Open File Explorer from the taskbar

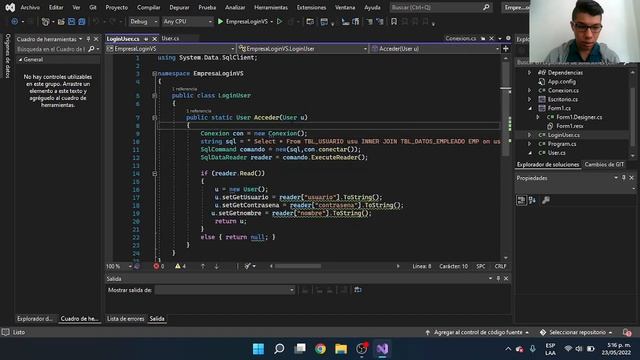tap(341, 349)
